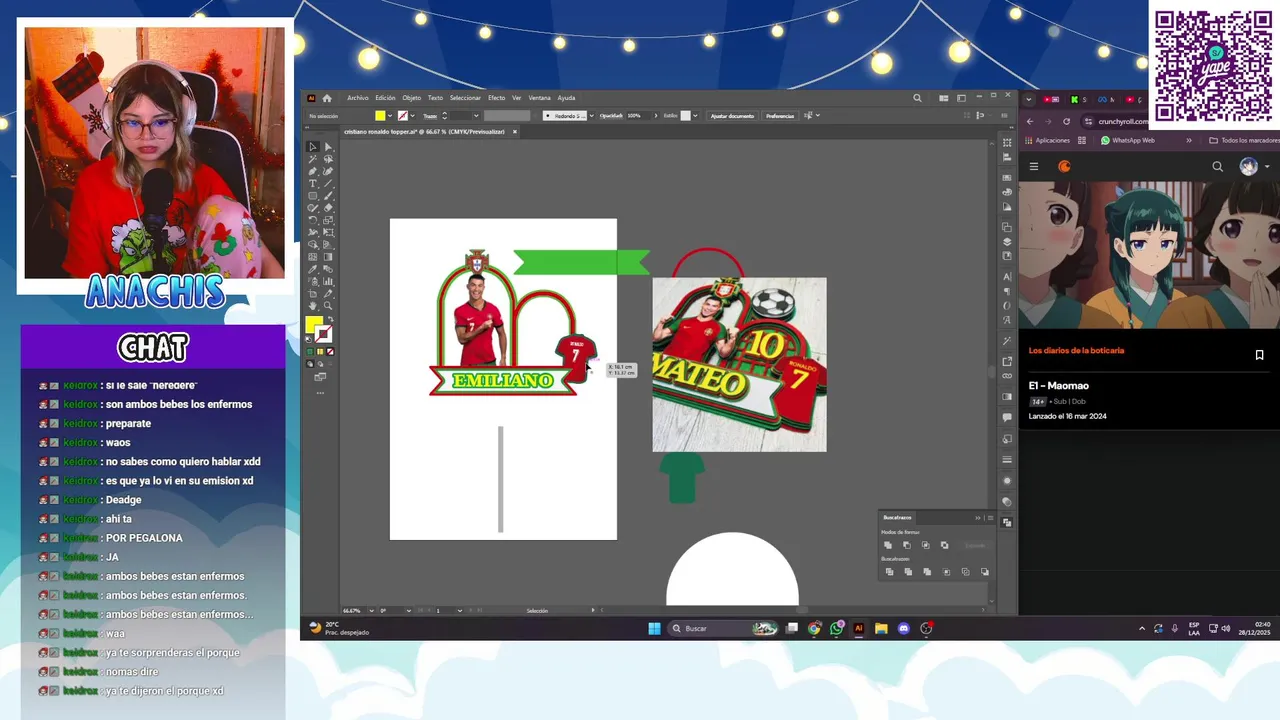Select the Rectangle tool

coord(313,196)
